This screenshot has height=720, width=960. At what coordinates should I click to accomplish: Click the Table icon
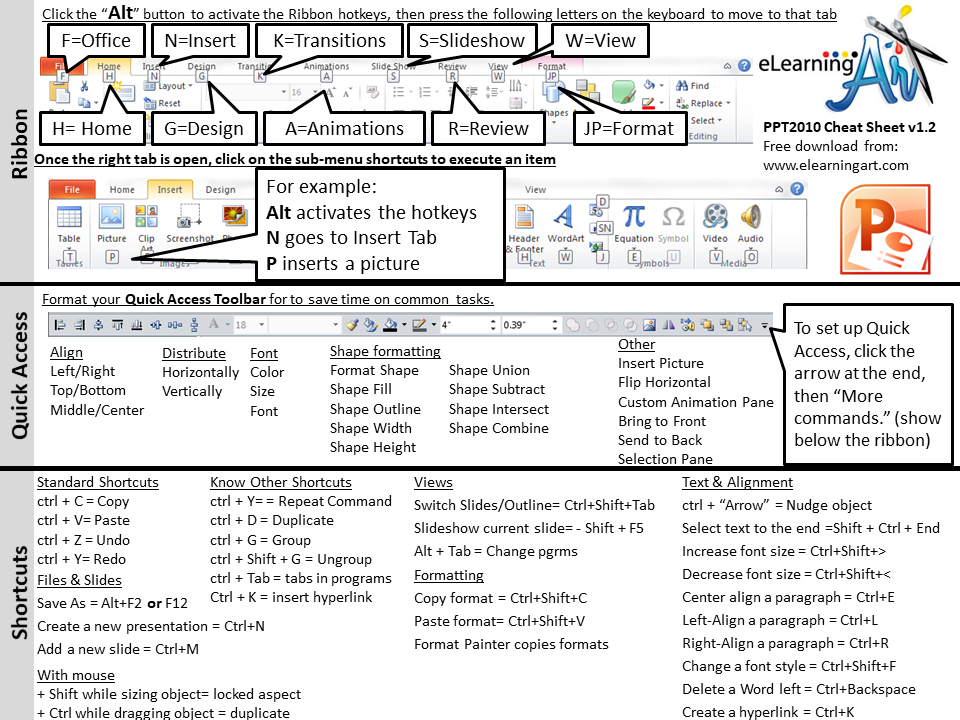point(70,216)
